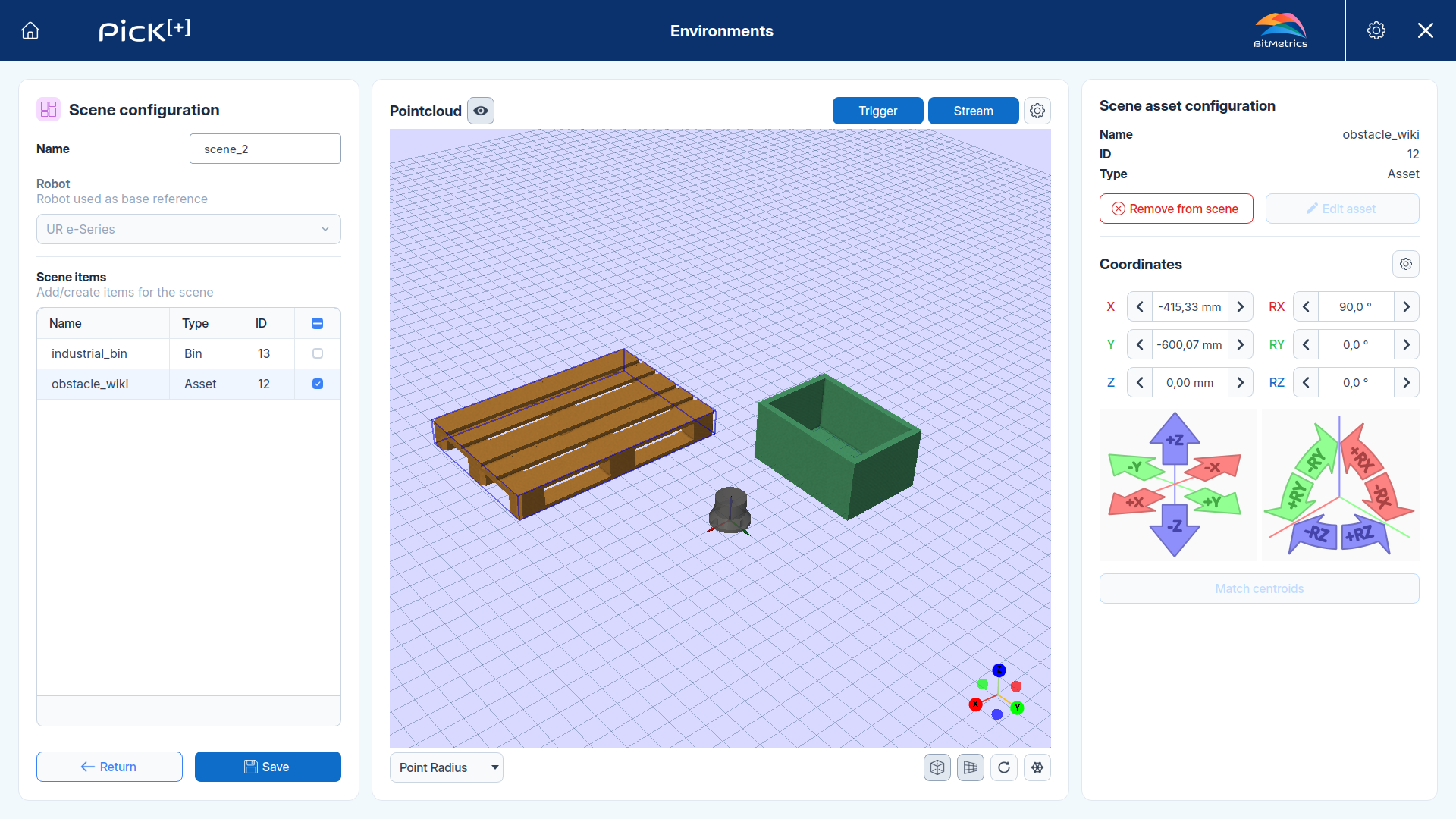Reset view with the refresh icon
The width and height of the screenshot is (1456, 819).
[x=1004, y=767]
